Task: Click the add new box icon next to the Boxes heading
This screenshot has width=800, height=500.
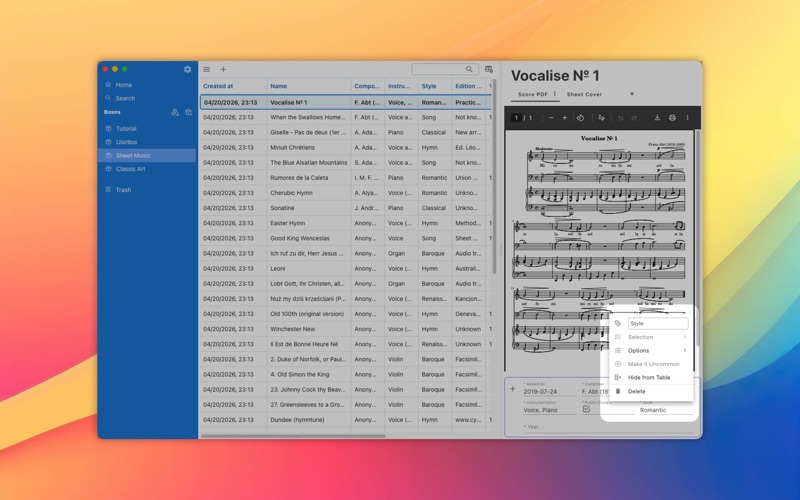Action: (x=188, y=112)
